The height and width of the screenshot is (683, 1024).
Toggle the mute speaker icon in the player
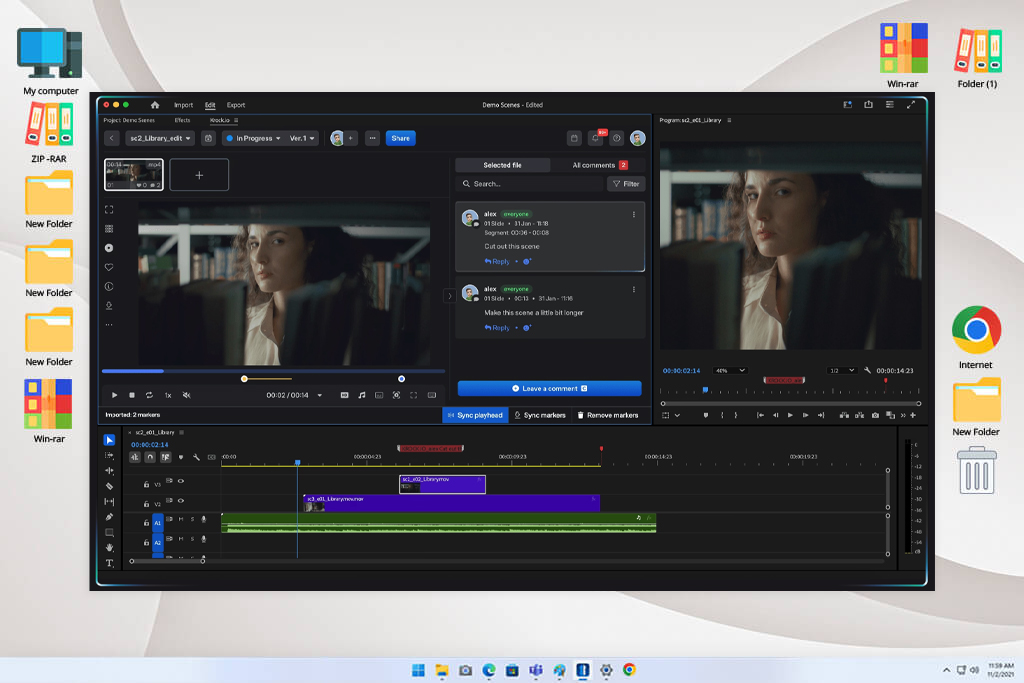coord(186,395)
